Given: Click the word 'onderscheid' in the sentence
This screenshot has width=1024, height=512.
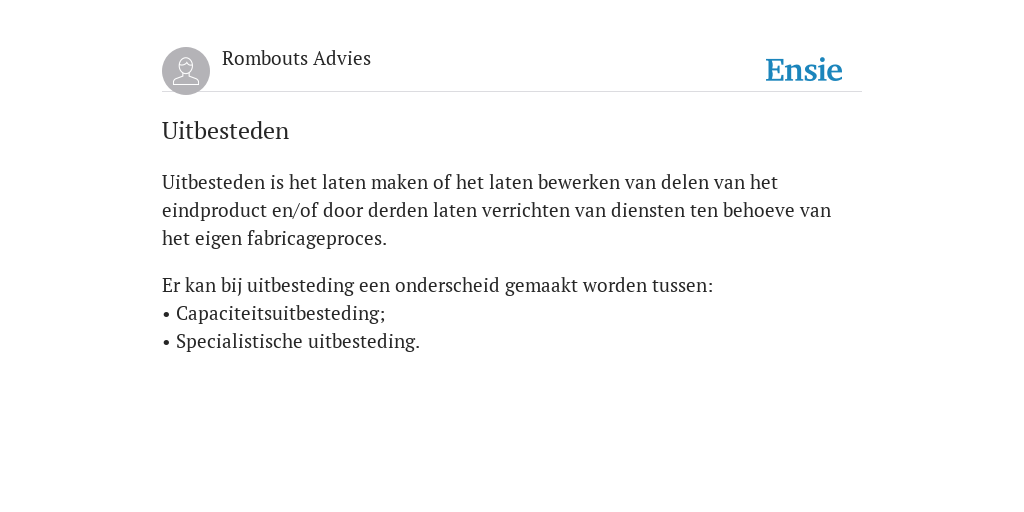Looking at the screenshot, I should (x=447, y=285).
